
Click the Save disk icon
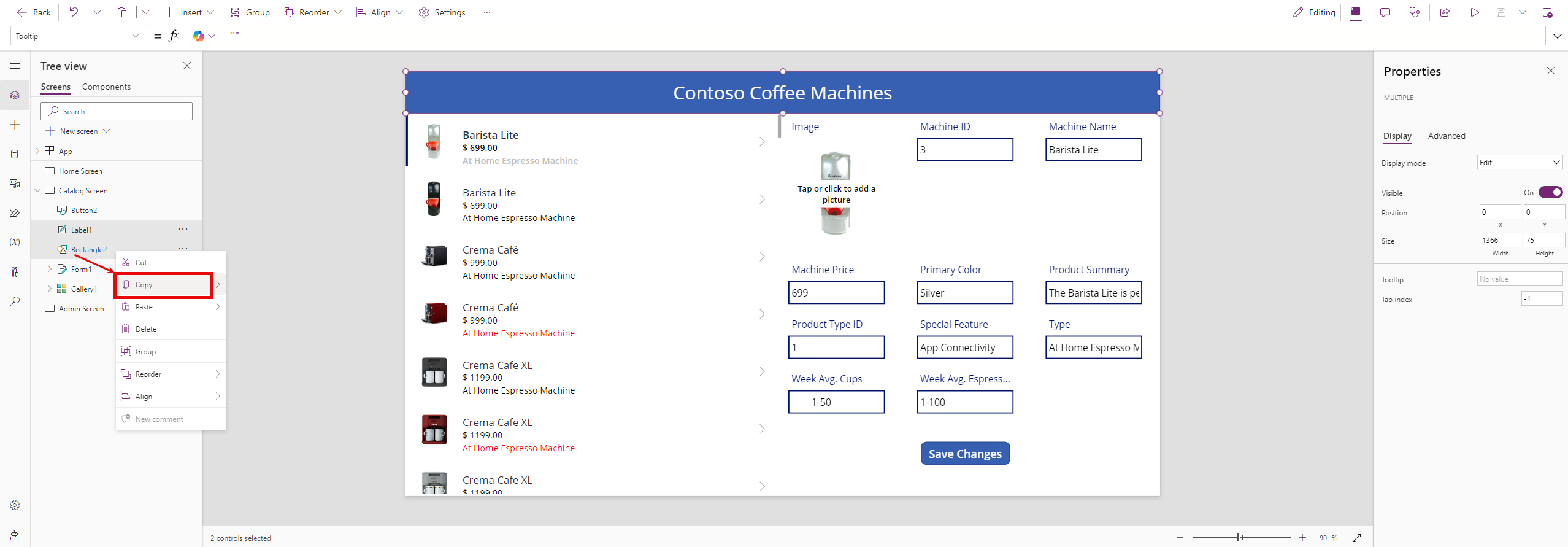(1501, 12)
